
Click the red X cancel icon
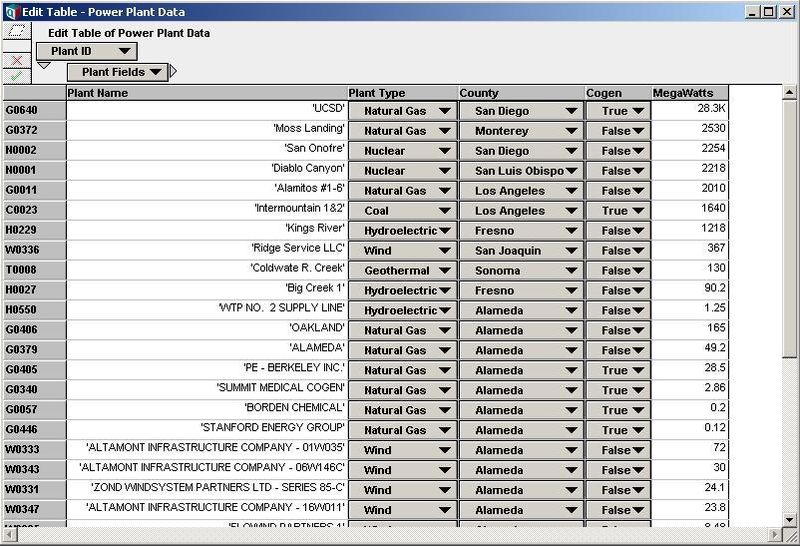pos(17,61)
